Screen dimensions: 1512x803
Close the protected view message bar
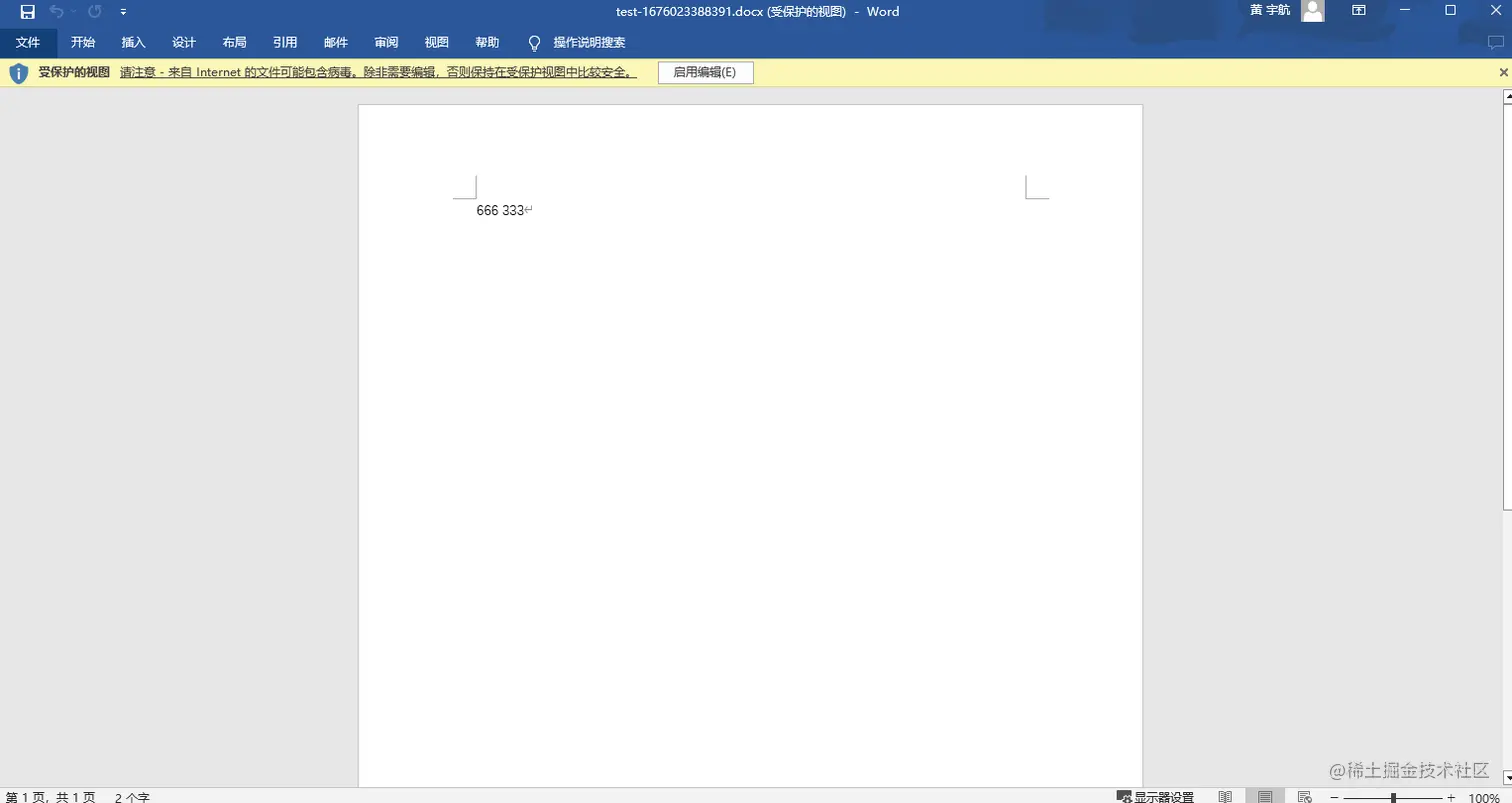coord(1503,72)
